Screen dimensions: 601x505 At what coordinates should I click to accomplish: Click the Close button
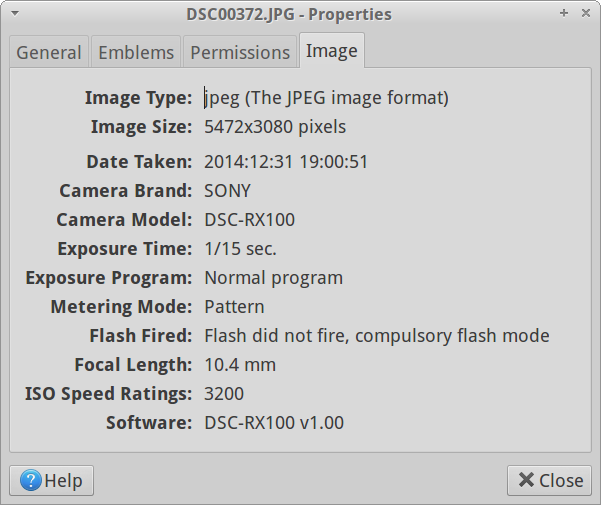point(549,480)
